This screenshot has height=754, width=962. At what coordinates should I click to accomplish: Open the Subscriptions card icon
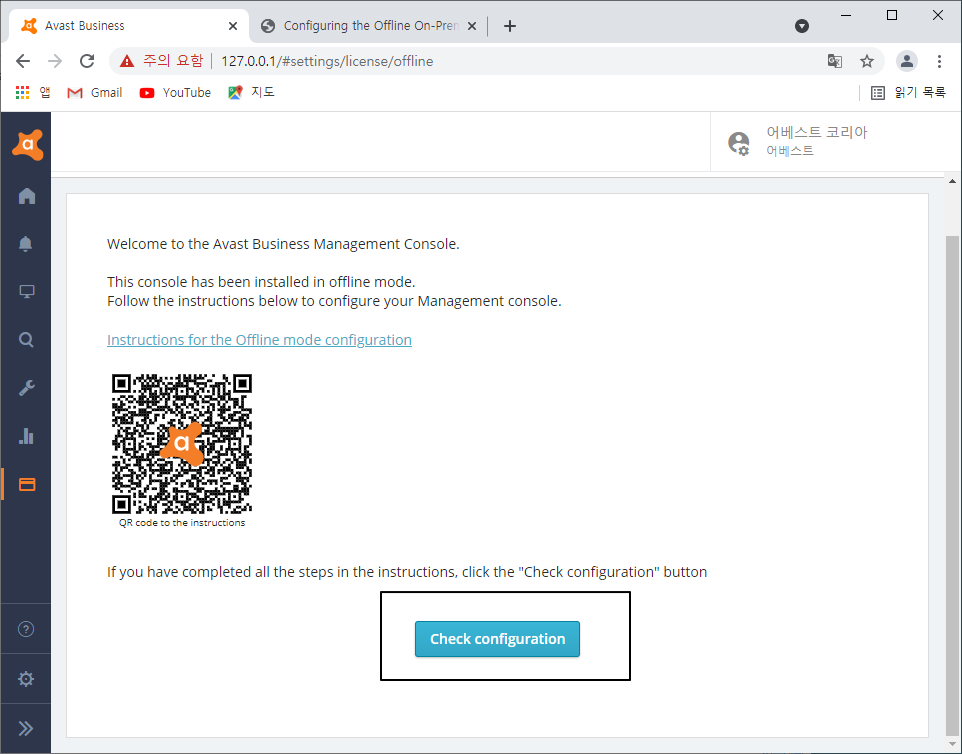(27, 485)
